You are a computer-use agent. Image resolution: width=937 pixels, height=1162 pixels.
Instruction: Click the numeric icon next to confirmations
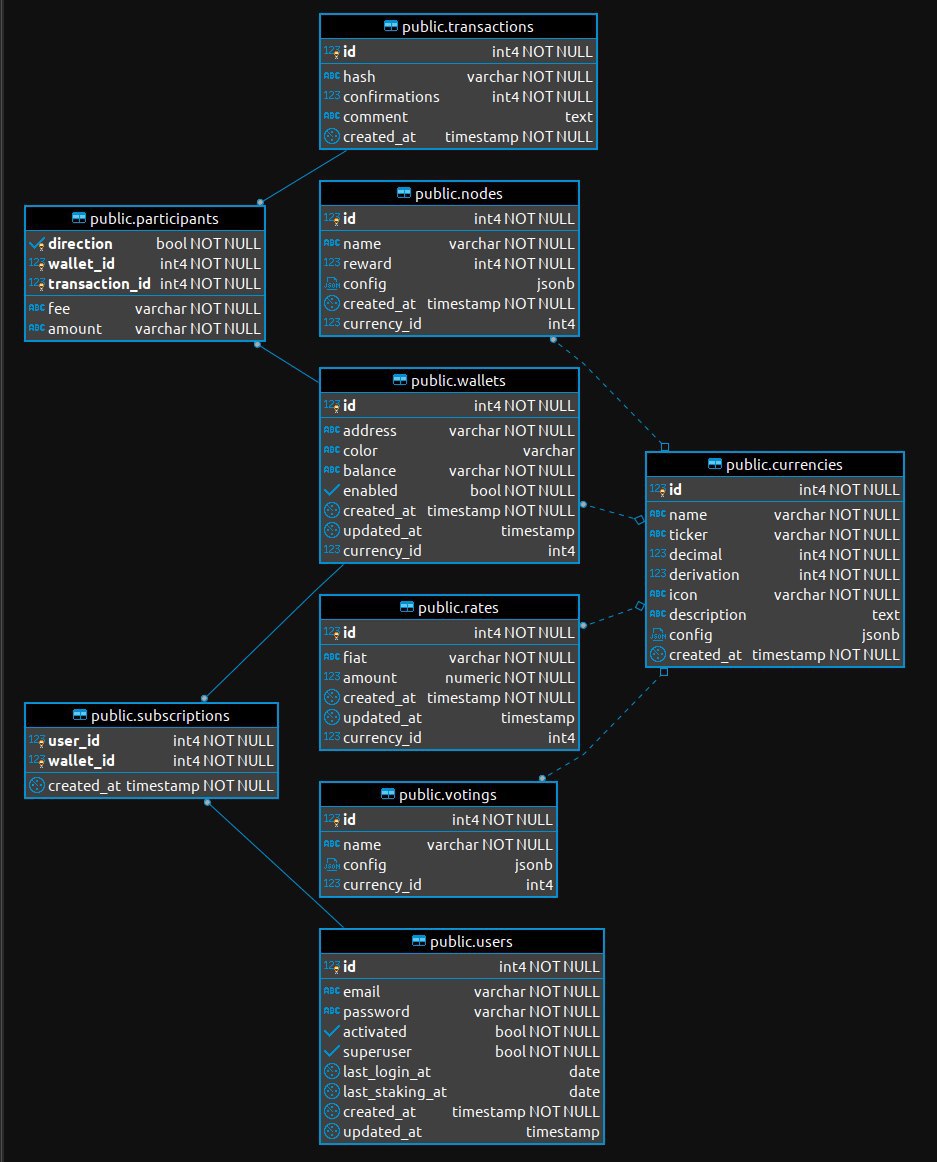pyautogui.click(x=331, y=96)
